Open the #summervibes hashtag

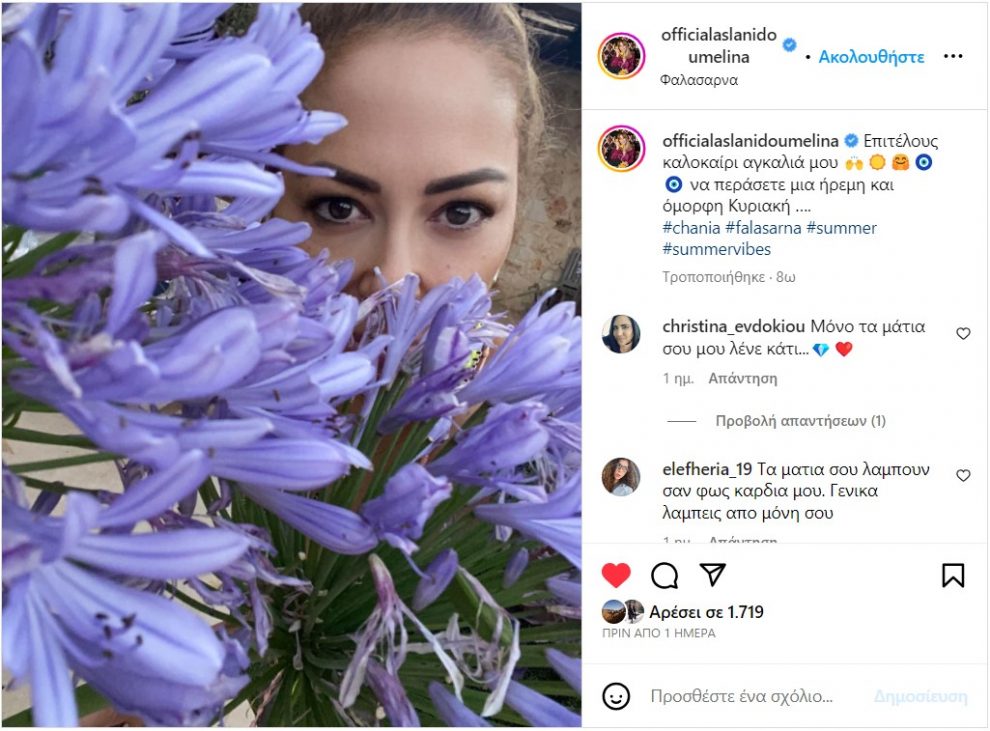pyautogui.click(x=717, y=249)
